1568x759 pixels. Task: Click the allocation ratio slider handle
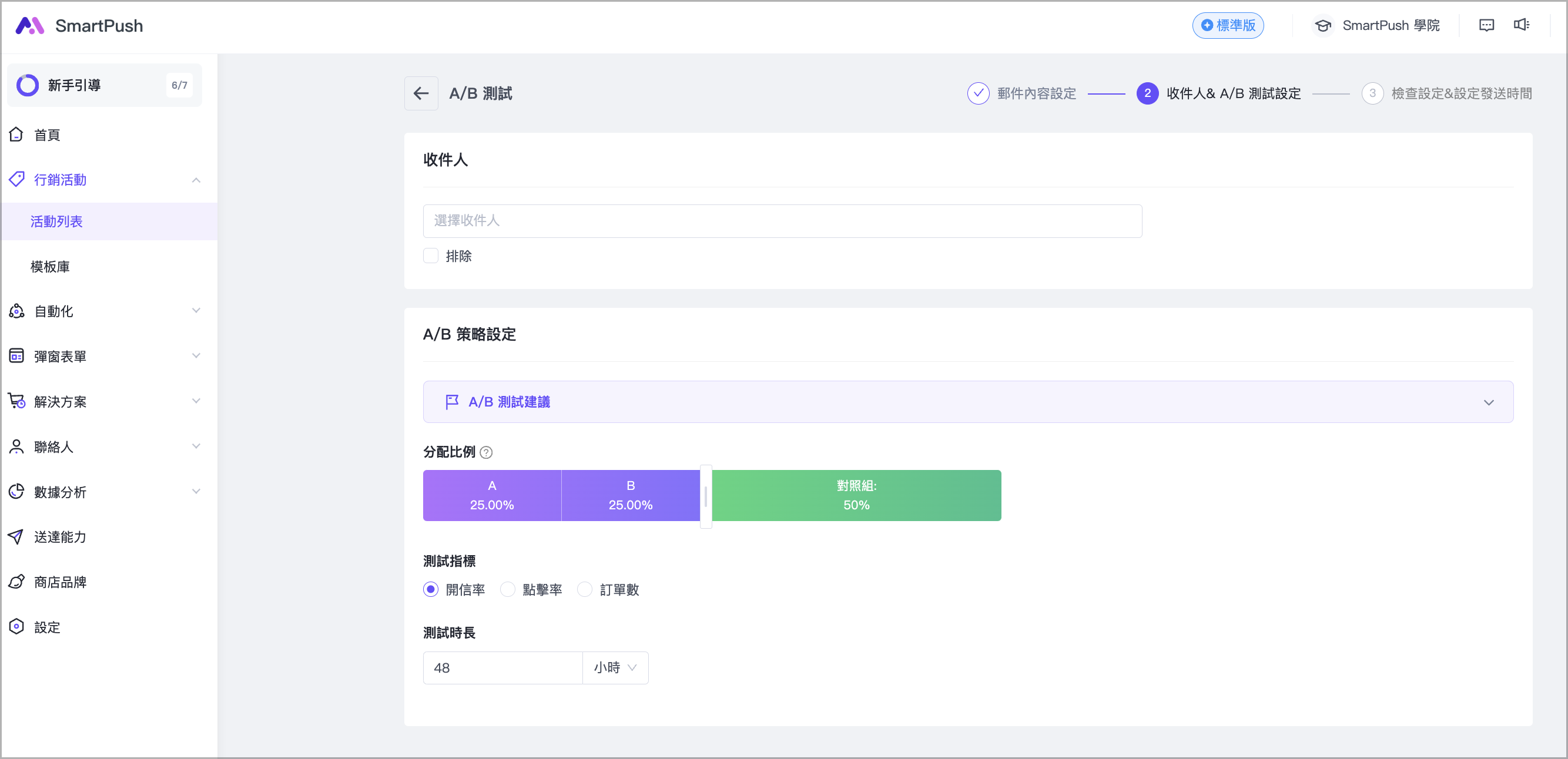705,496
